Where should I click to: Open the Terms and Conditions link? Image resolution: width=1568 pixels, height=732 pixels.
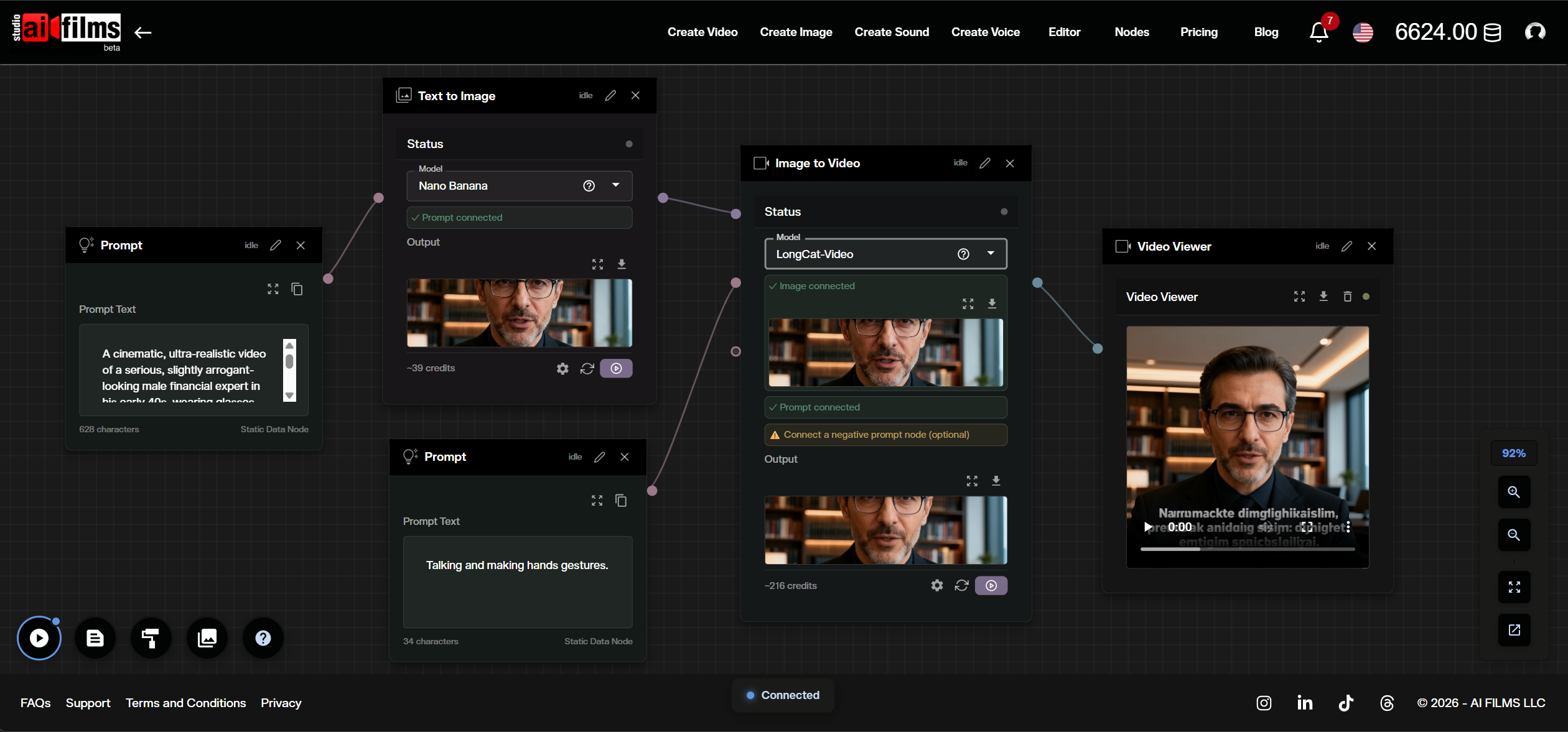click(185, 703)
